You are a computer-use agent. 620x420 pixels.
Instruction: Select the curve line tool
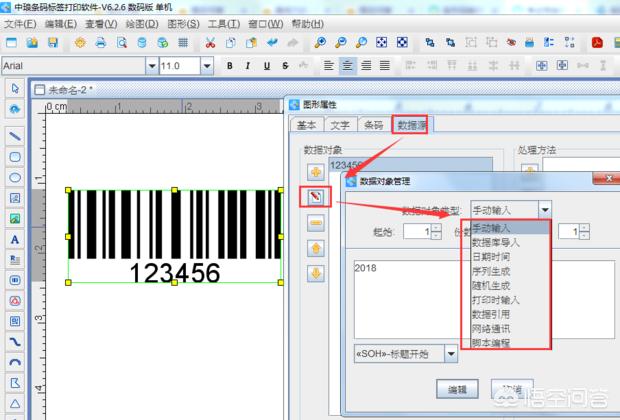pyautogui.click(x=15, y=342)
